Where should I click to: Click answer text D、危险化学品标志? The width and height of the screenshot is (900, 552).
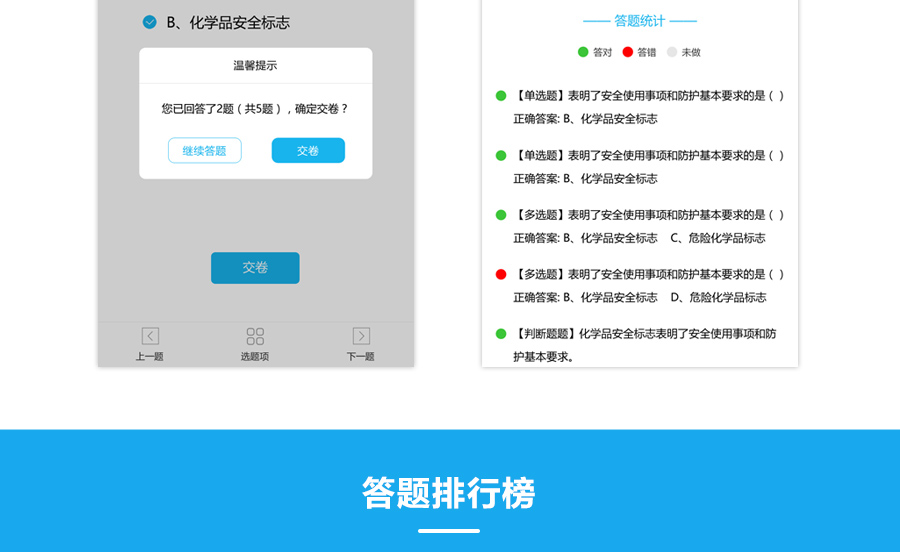[x=718, y=298]
